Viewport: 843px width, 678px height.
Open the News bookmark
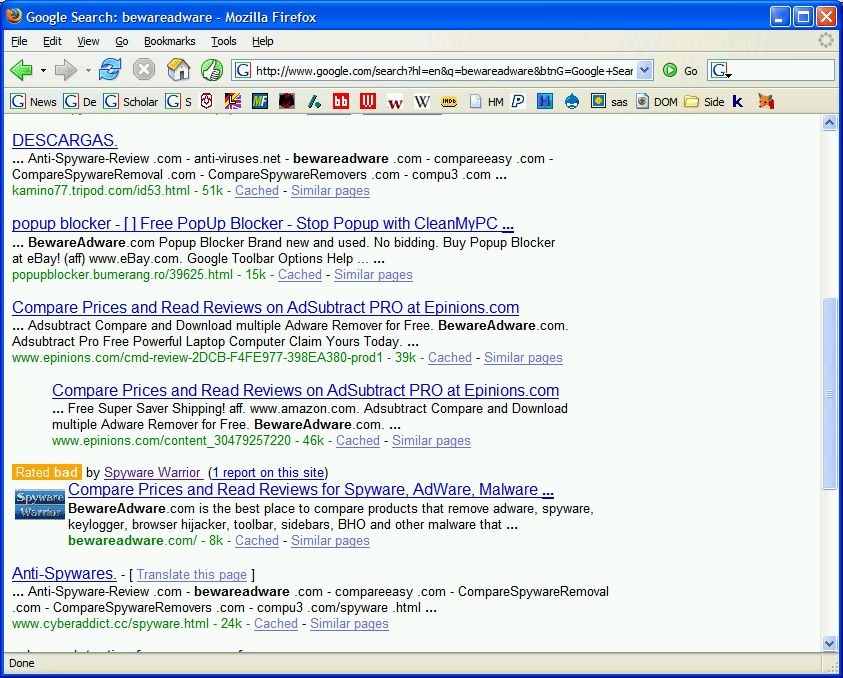[x=33, y=101]
